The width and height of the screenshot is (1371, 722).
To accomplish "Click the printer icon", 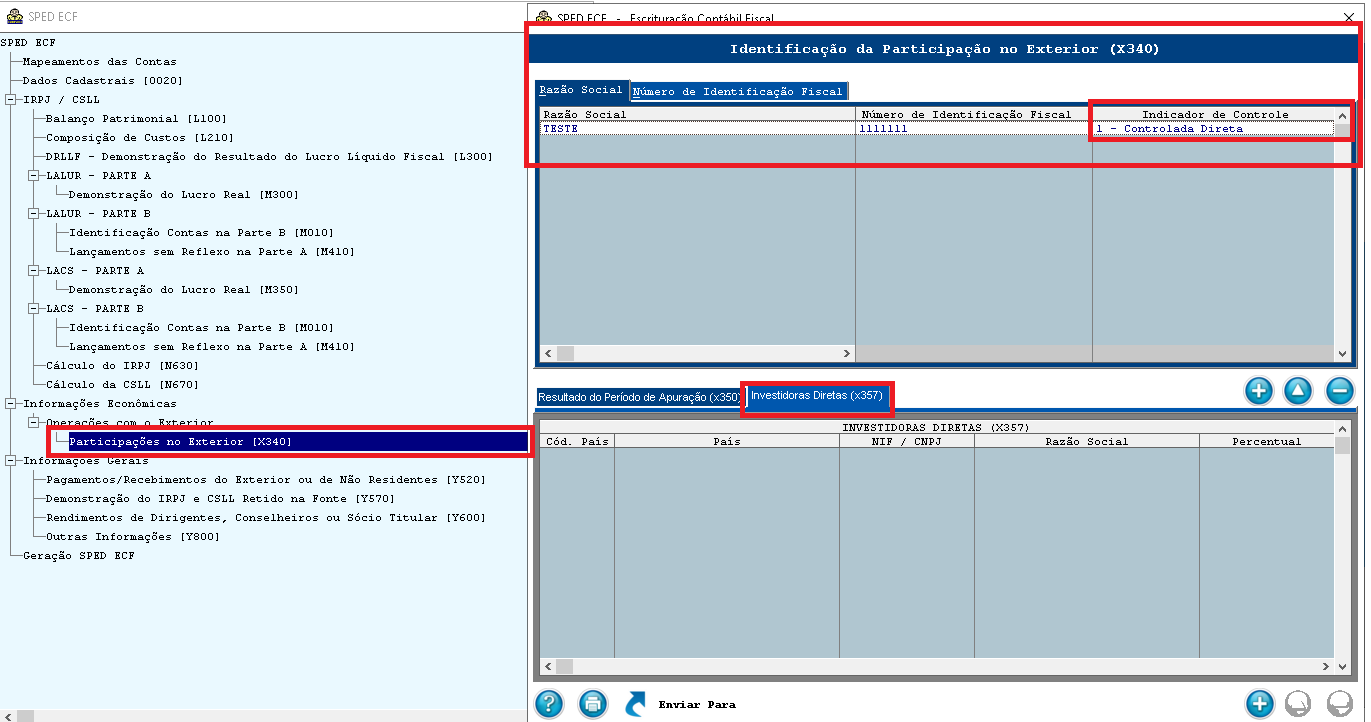I will click(x=592, y=704).
